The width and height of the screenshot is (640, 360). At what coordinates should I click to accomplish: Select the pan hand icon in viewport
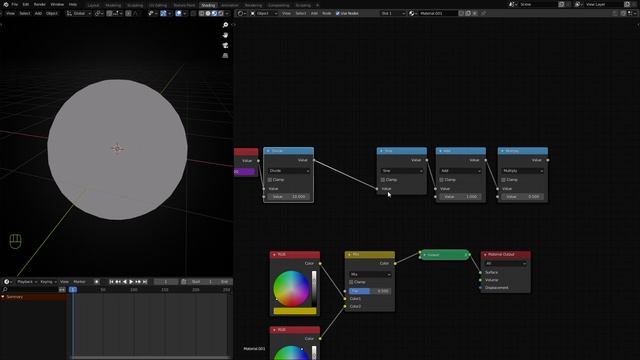[225, 35]
